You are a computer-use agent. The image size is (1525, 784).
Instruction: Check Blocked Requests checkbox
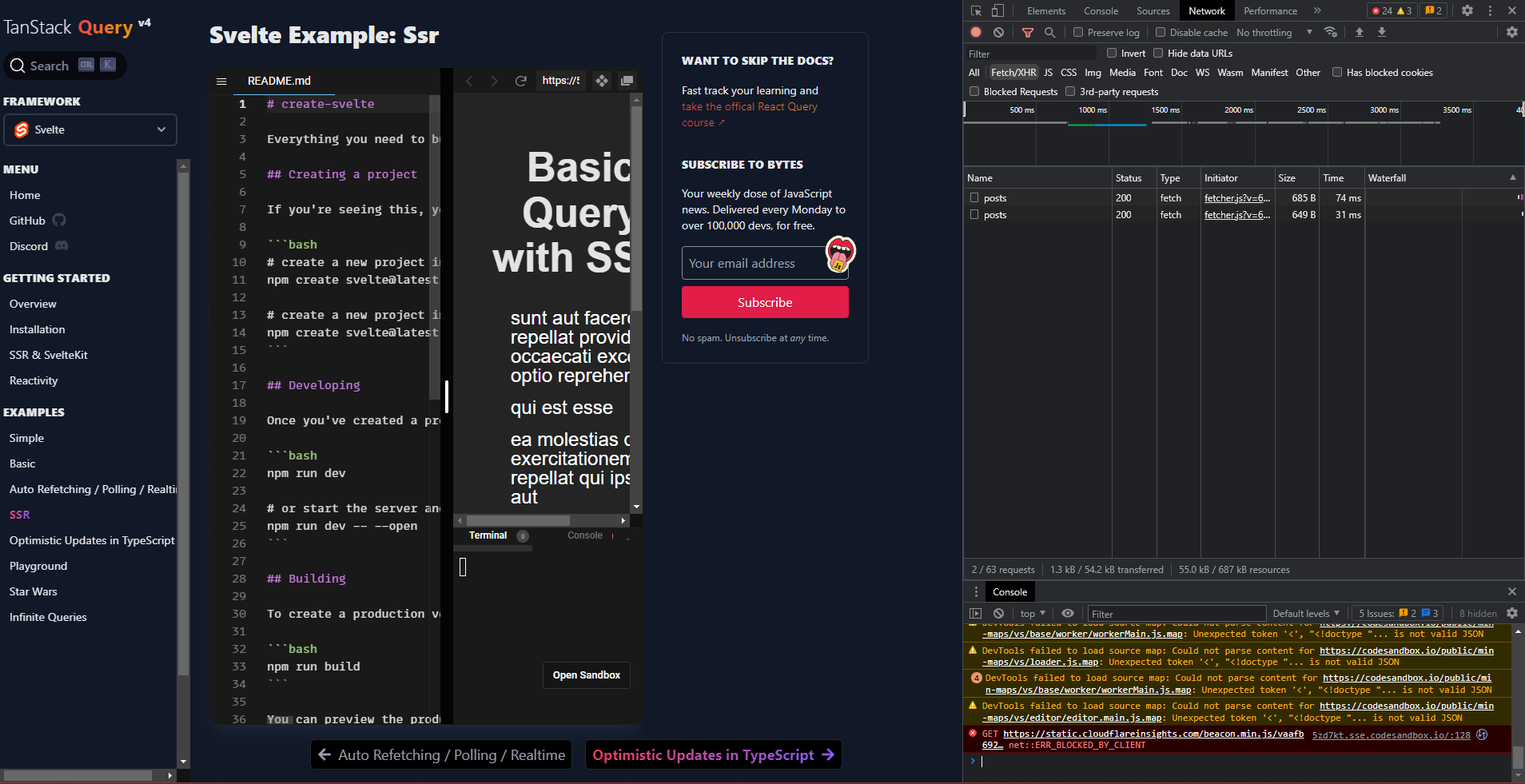[974, 91]
